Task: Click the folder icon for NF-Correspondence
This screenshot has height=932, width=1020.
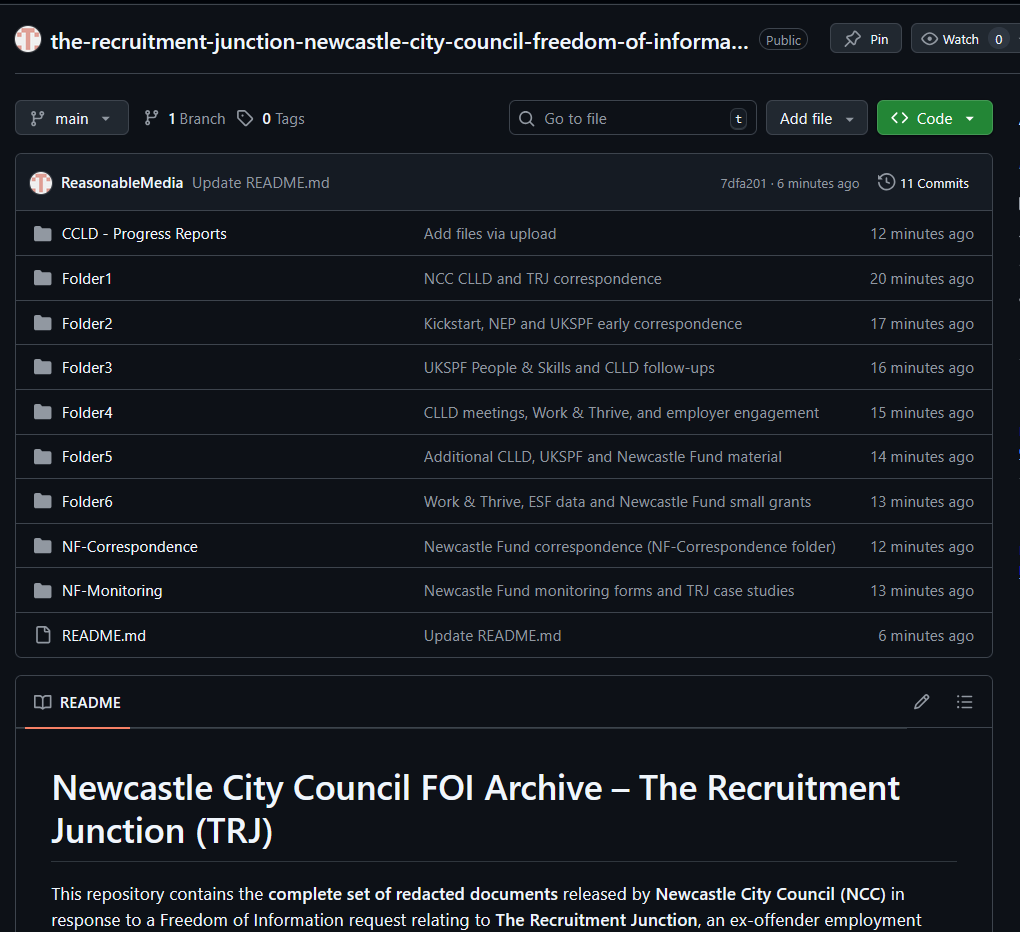Action: [x=43, y=546]
